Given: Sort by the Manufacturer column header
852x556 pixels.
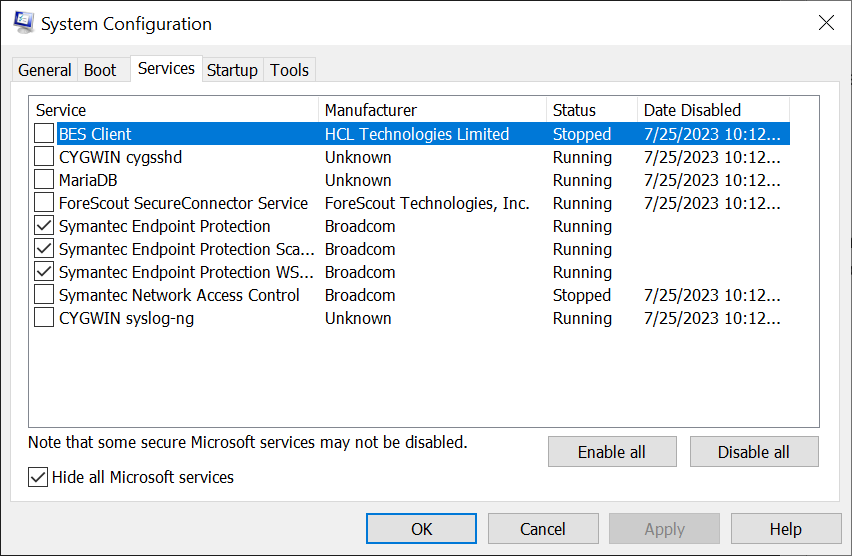Looking at the screenshot, I should tap(433, 110).
